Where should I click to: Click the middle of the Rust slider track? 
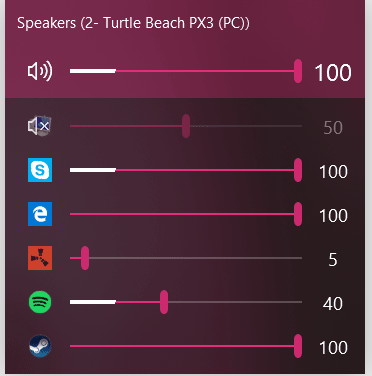(186, 258)
